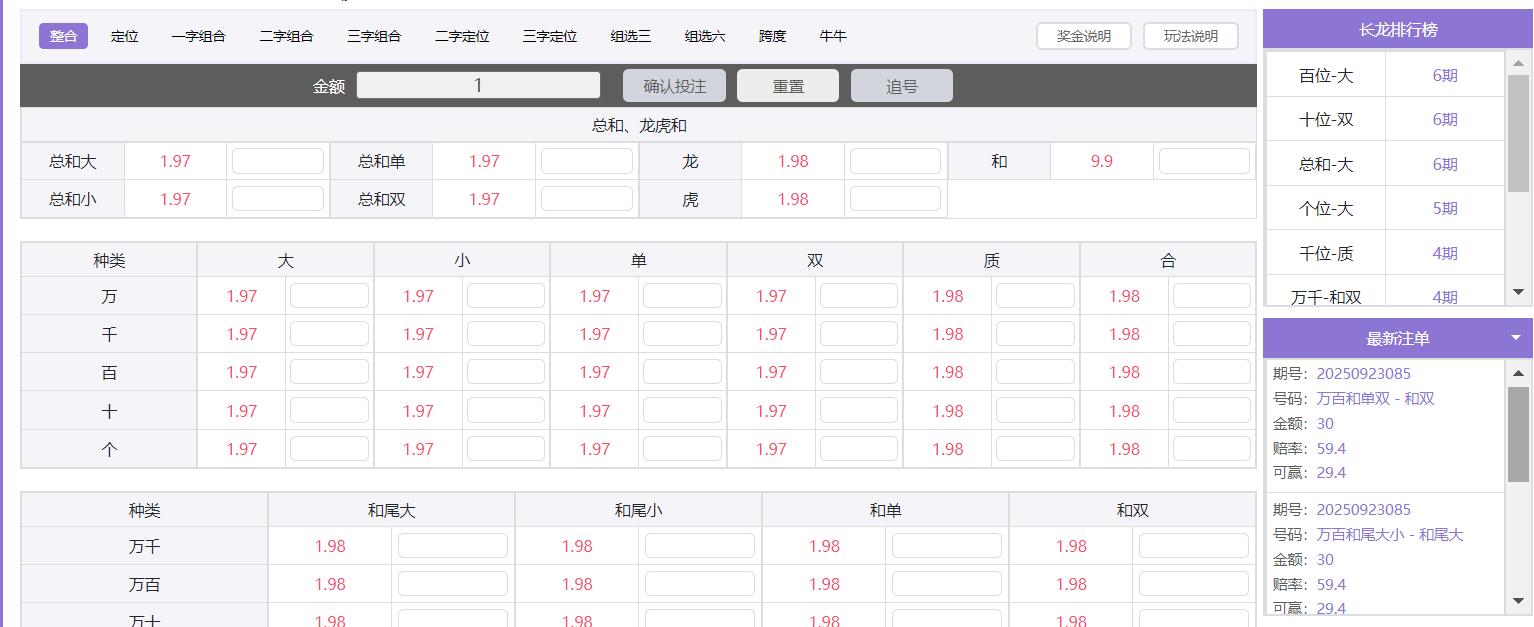Select the 牛牛 betting tab
The image size is (1534, 627).
pos(833,36)
